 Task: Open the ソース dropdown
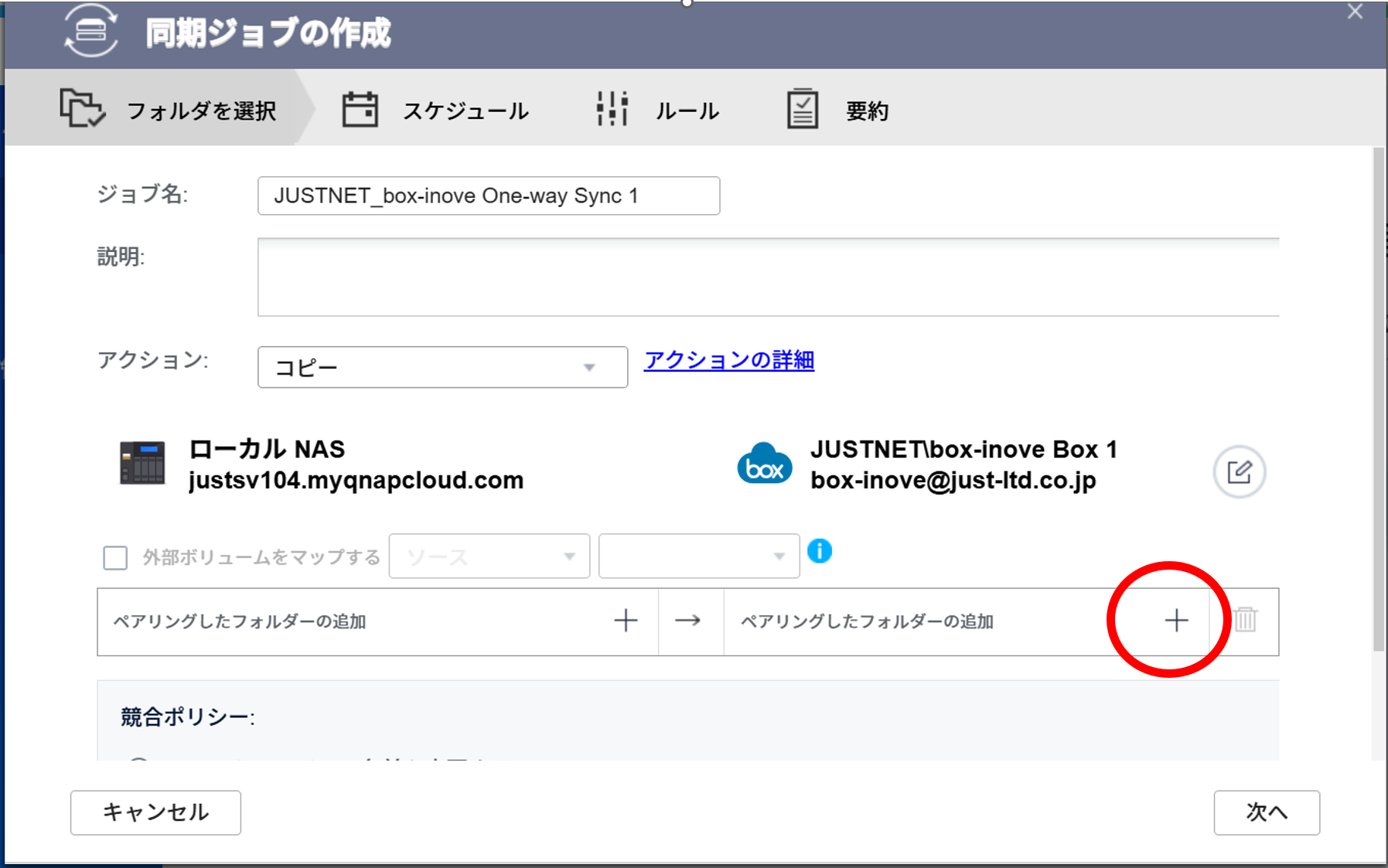(x=489, y=557)
